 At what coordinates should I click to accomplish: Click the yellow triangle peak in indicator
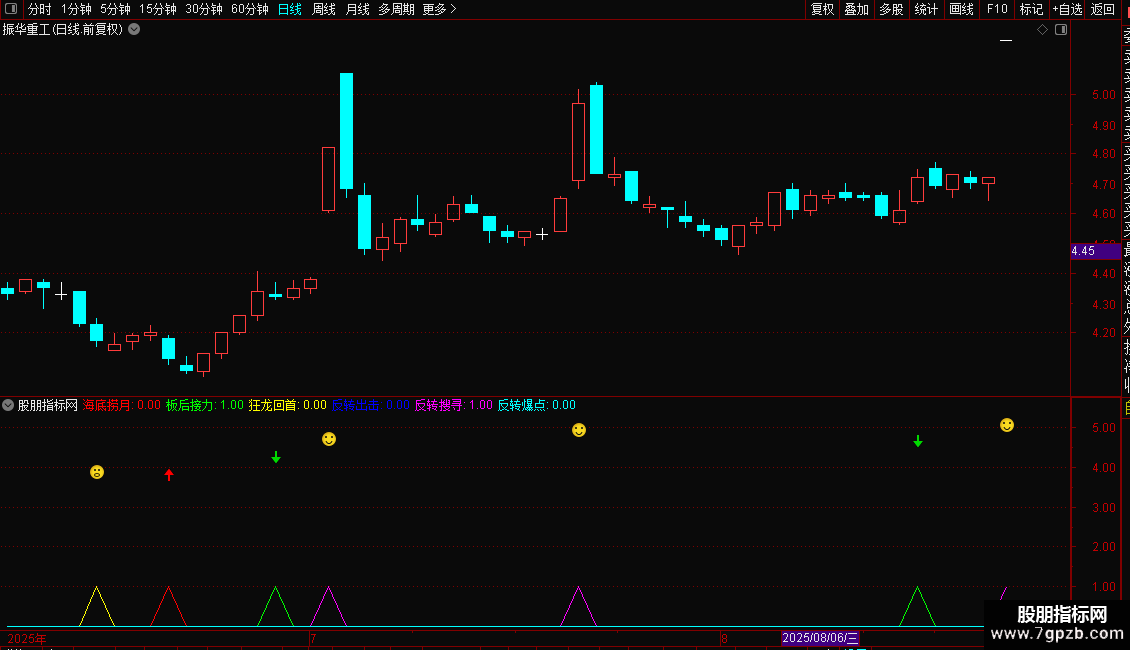(97, 589)
